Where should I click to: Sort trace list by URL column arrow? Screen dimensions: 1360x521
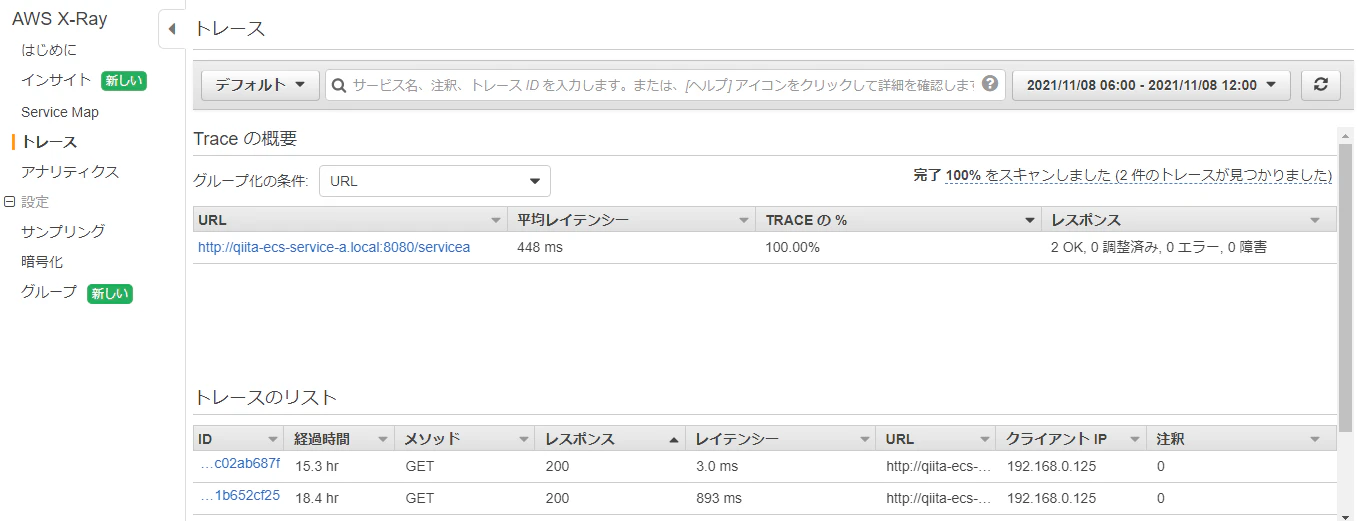coord(985,439)
